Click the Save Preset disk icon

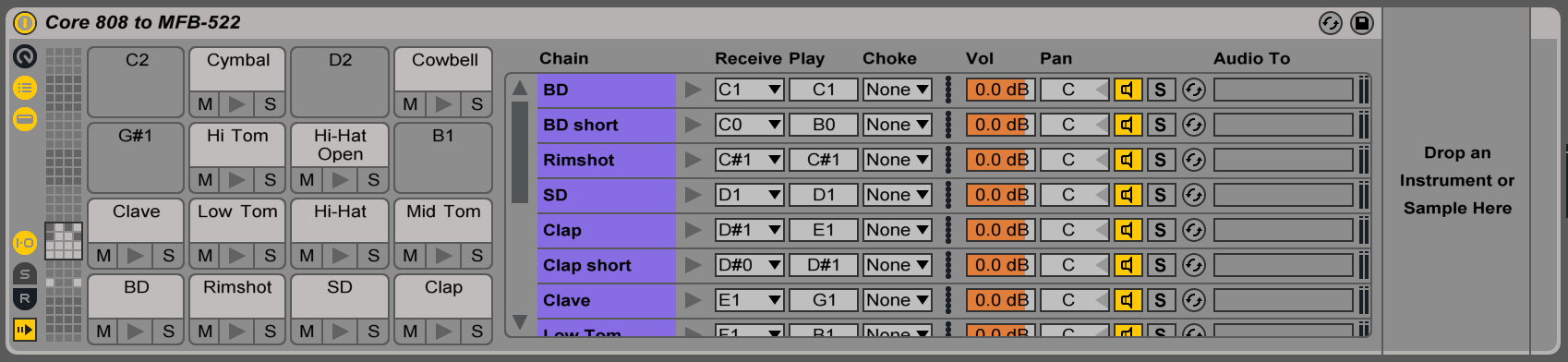(1362, 23)
